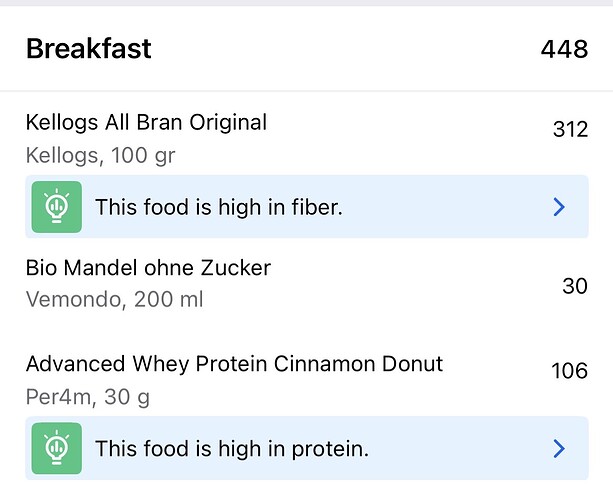Open the high in fiber tip chevron
The height and width of the screenshot is (500, 613).
559,207
